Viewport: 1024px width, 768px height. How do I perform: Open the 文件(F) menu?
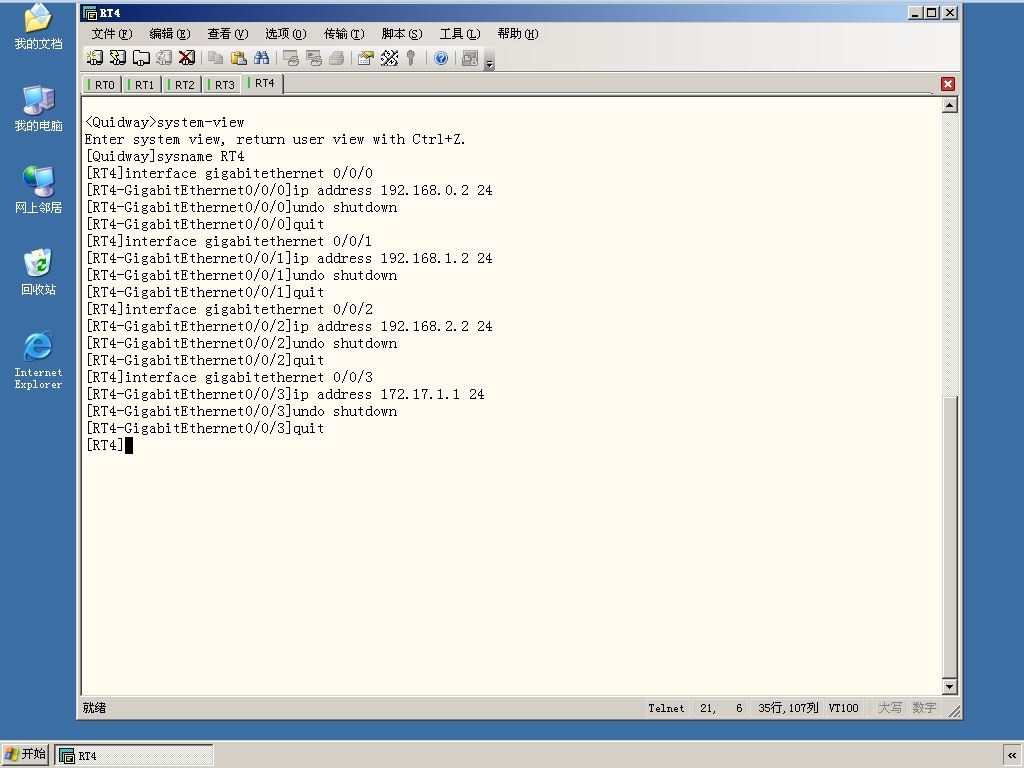pyautogui.click(x=112, y=34)
